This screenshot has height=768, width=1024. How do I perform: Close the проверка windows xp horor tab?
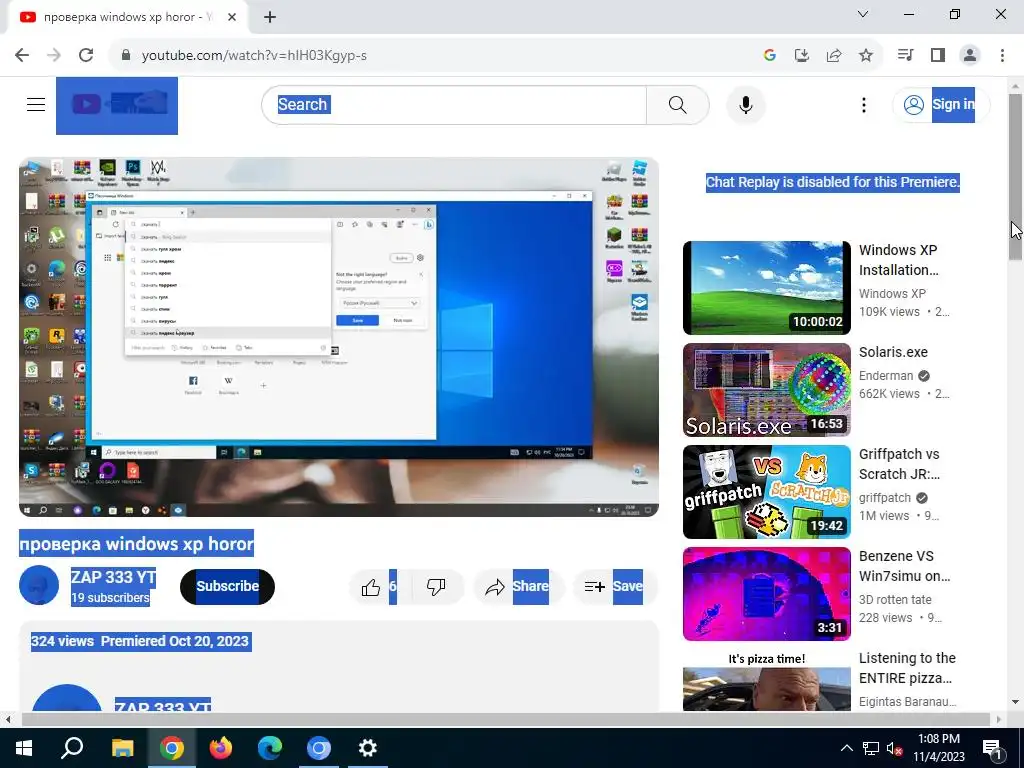point(231,17)
